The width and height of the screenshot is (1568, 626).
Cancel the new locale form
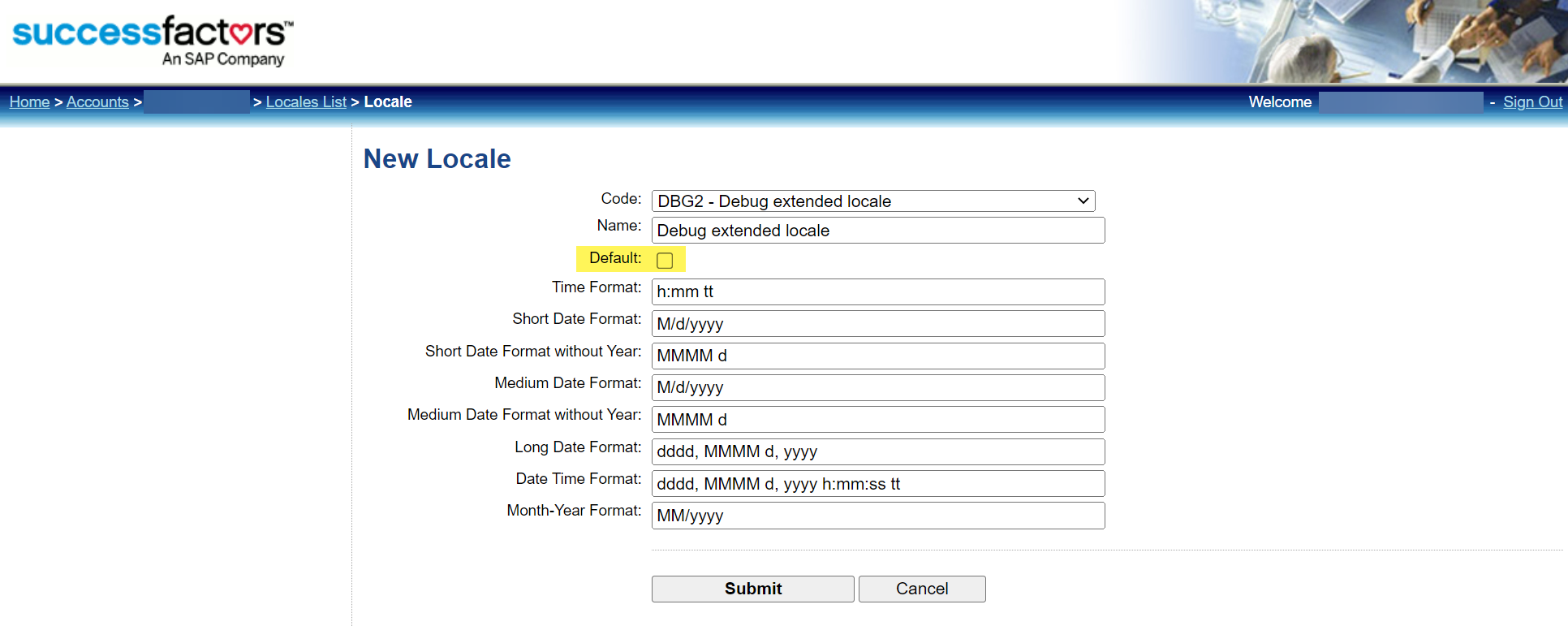922,589
